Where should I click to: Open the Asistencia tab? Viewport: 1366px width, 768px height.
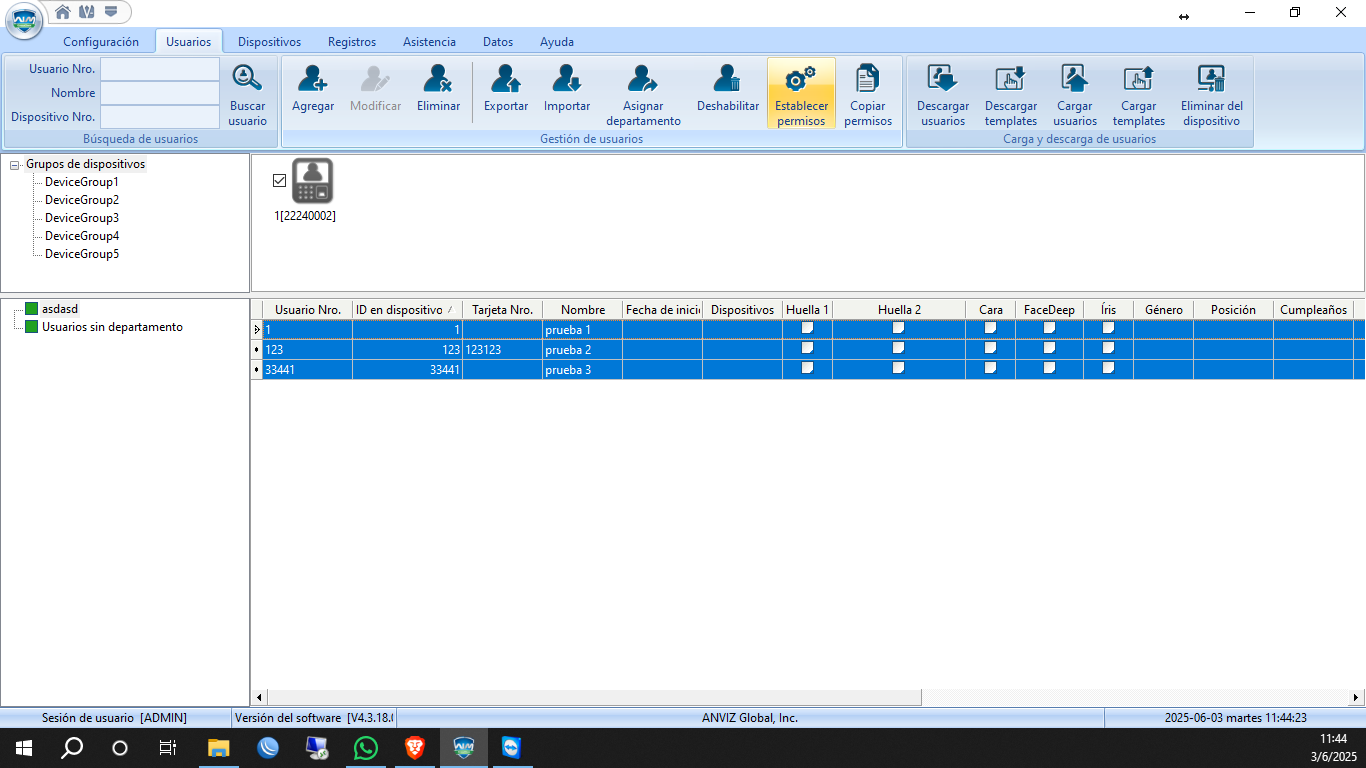(x=430, y=42)
